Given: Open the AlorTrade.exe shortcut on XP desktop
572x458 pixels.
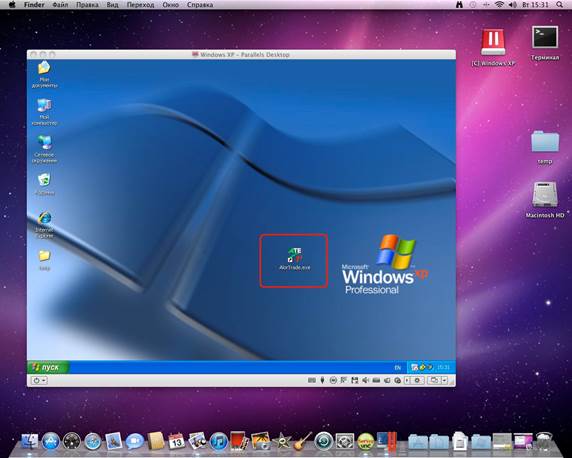Looking at the screenshot, I should [294, 259].
